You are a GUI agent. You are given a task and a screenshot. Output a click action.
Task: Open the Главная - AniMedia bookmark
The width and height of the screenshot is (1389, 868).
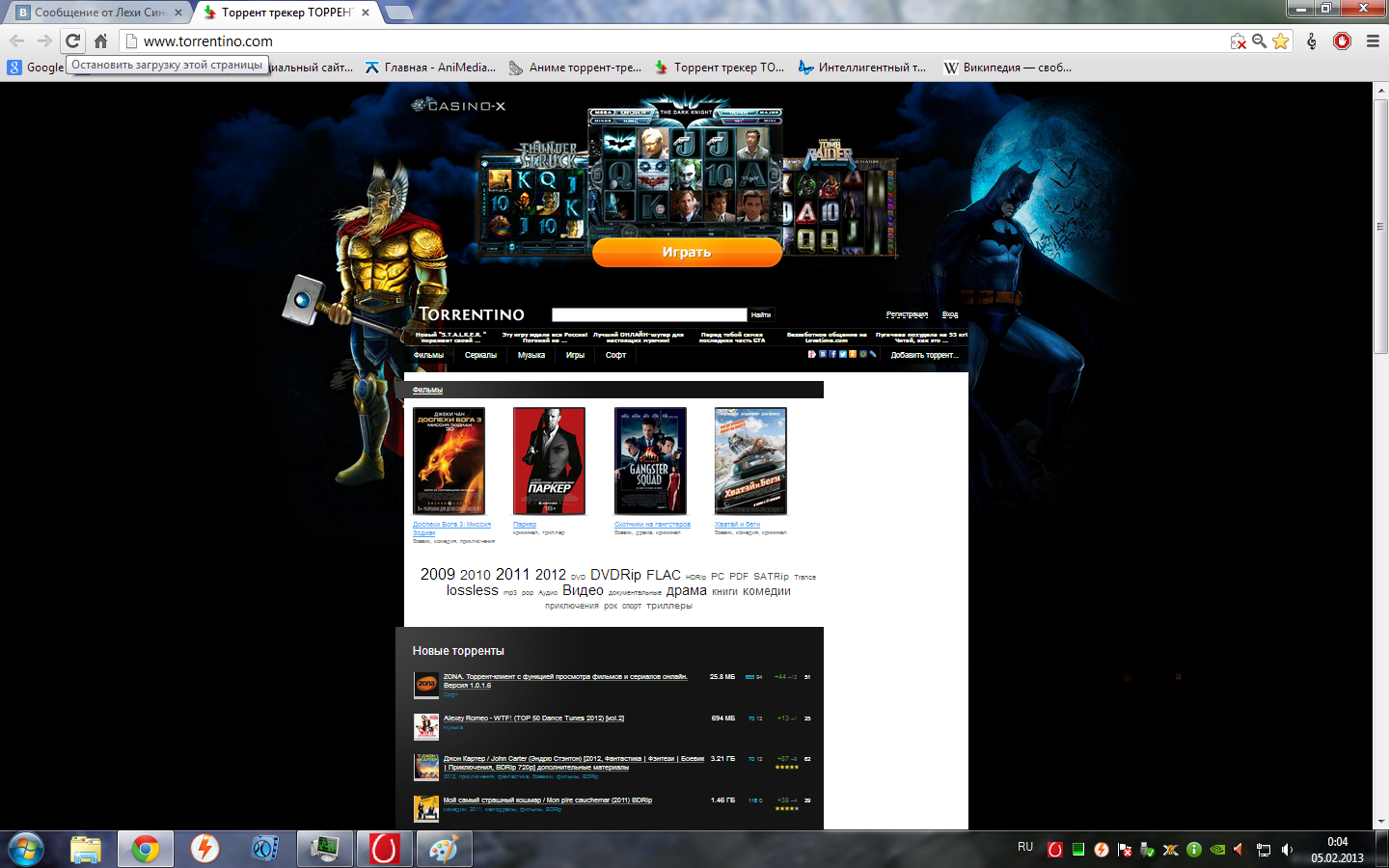(430, 68)
